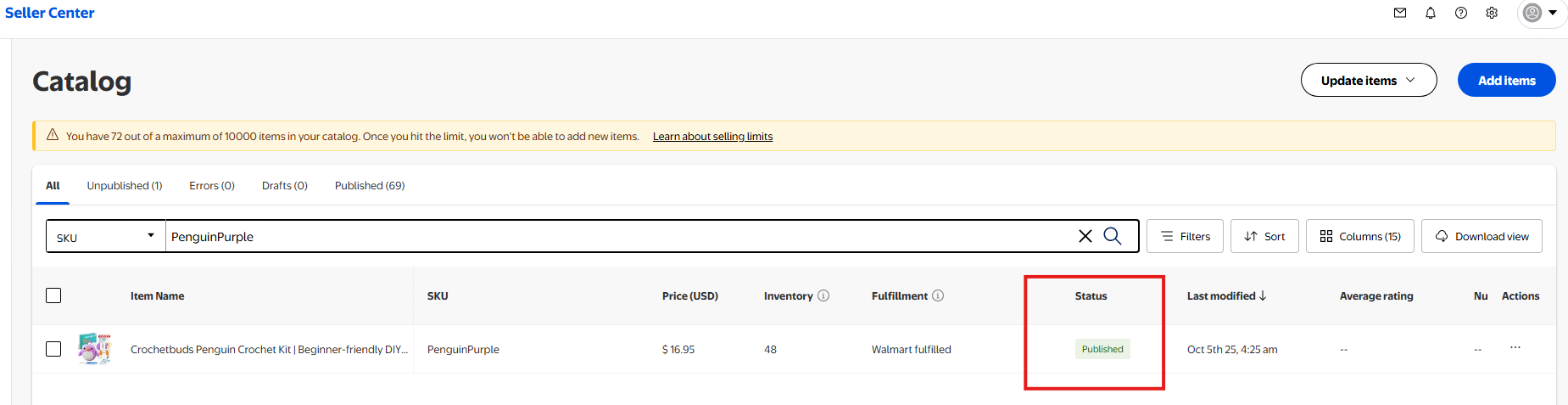Click the Fulfillment info icon
This screenshot has height=405, width=1568.
tap(938, 295)
